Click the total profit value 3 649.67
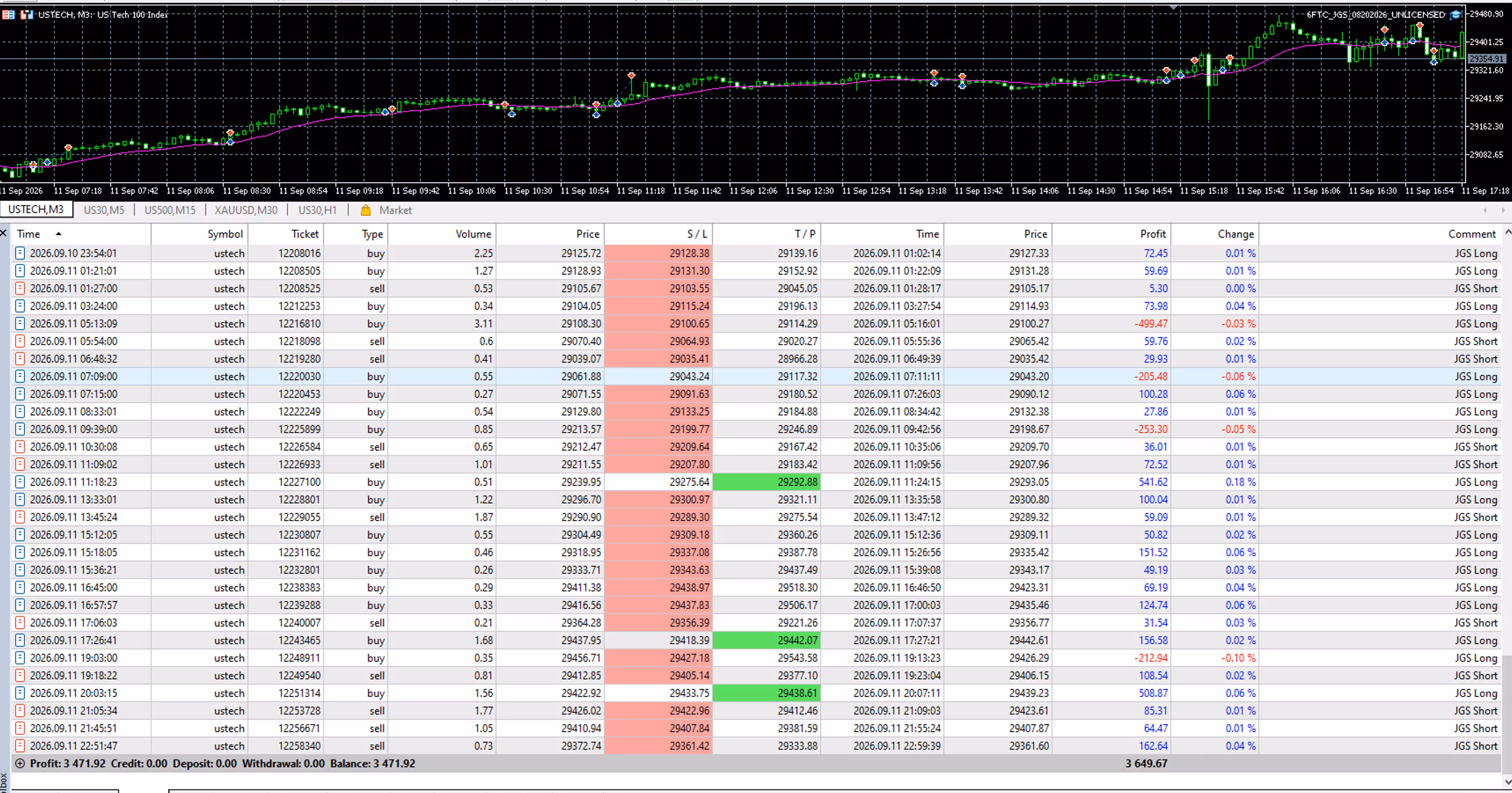Viewport: 1512px width, 793px height. click(1146, 764)
